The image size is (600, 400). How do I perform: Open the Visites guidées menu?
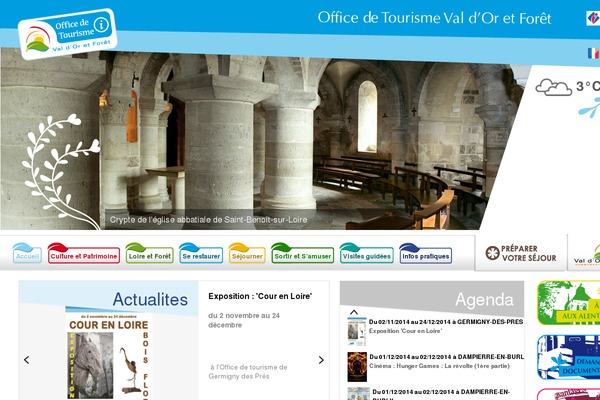(366, 253)
